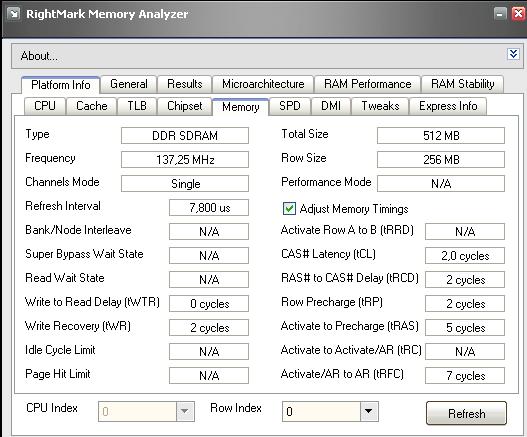Viewport: 527px width, 437px height.
Task: Select the Microarchitecture tab
Action: tap(263, 84)
